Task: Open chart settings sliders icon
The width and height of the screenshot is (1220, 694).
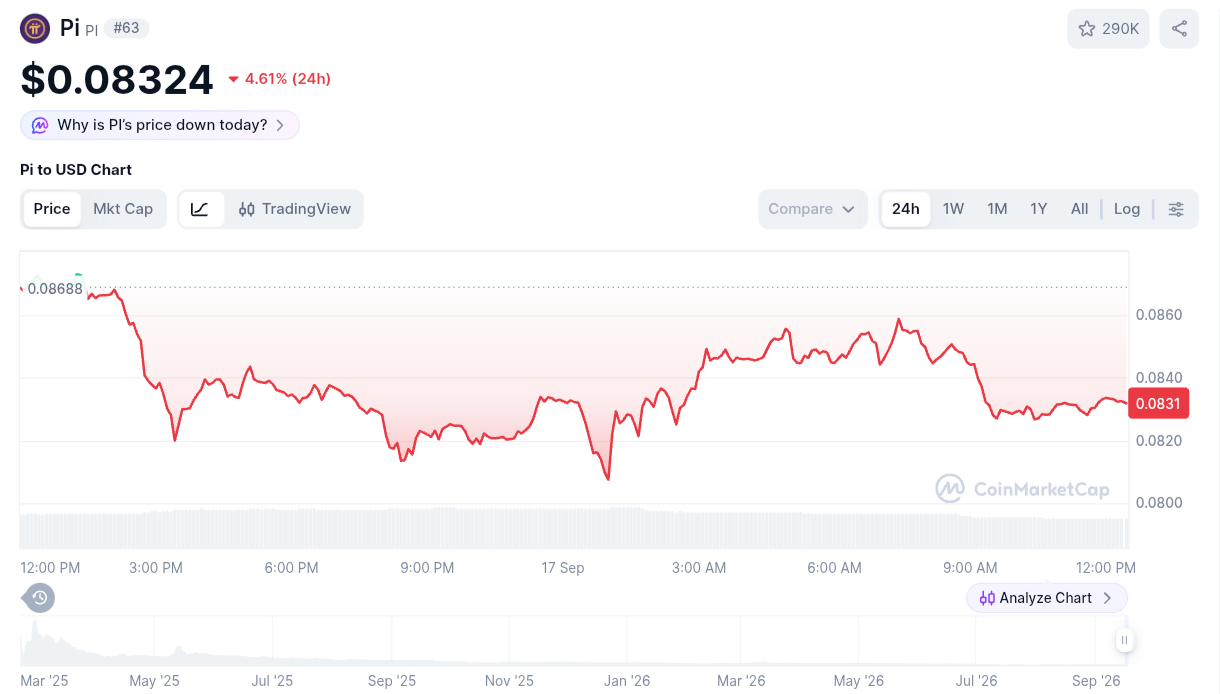Action: coord(1176,209)
